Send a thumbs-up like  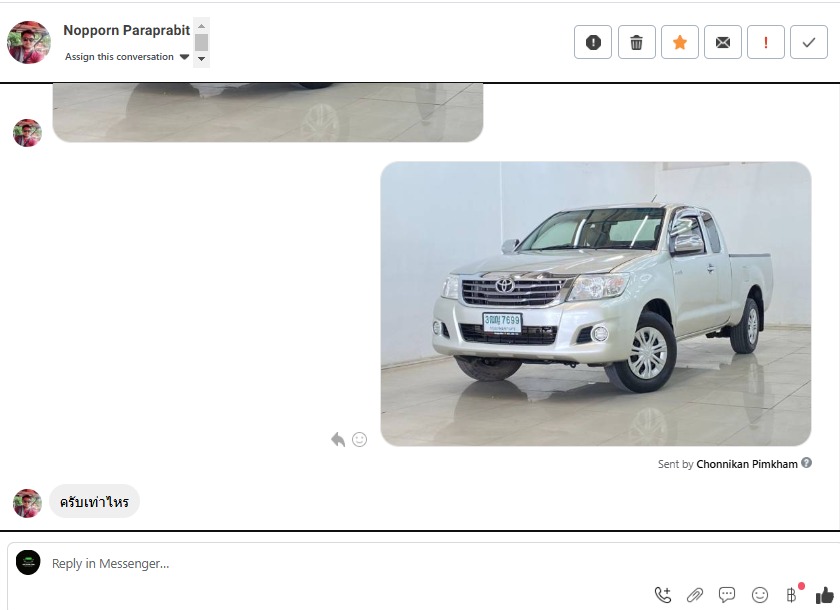824,595
